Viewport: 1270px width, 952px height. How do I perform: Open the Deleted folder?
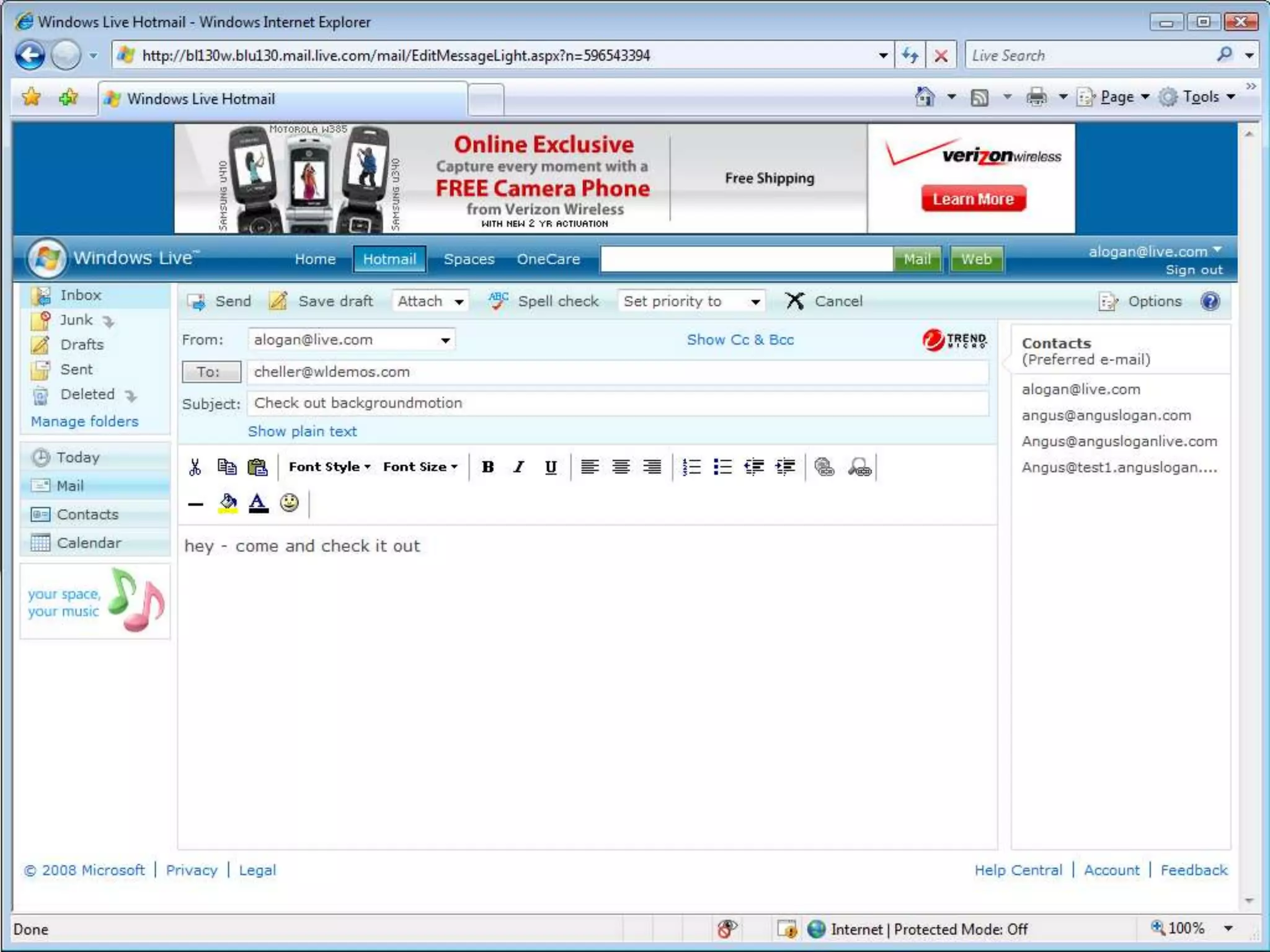tap(87, 394)
